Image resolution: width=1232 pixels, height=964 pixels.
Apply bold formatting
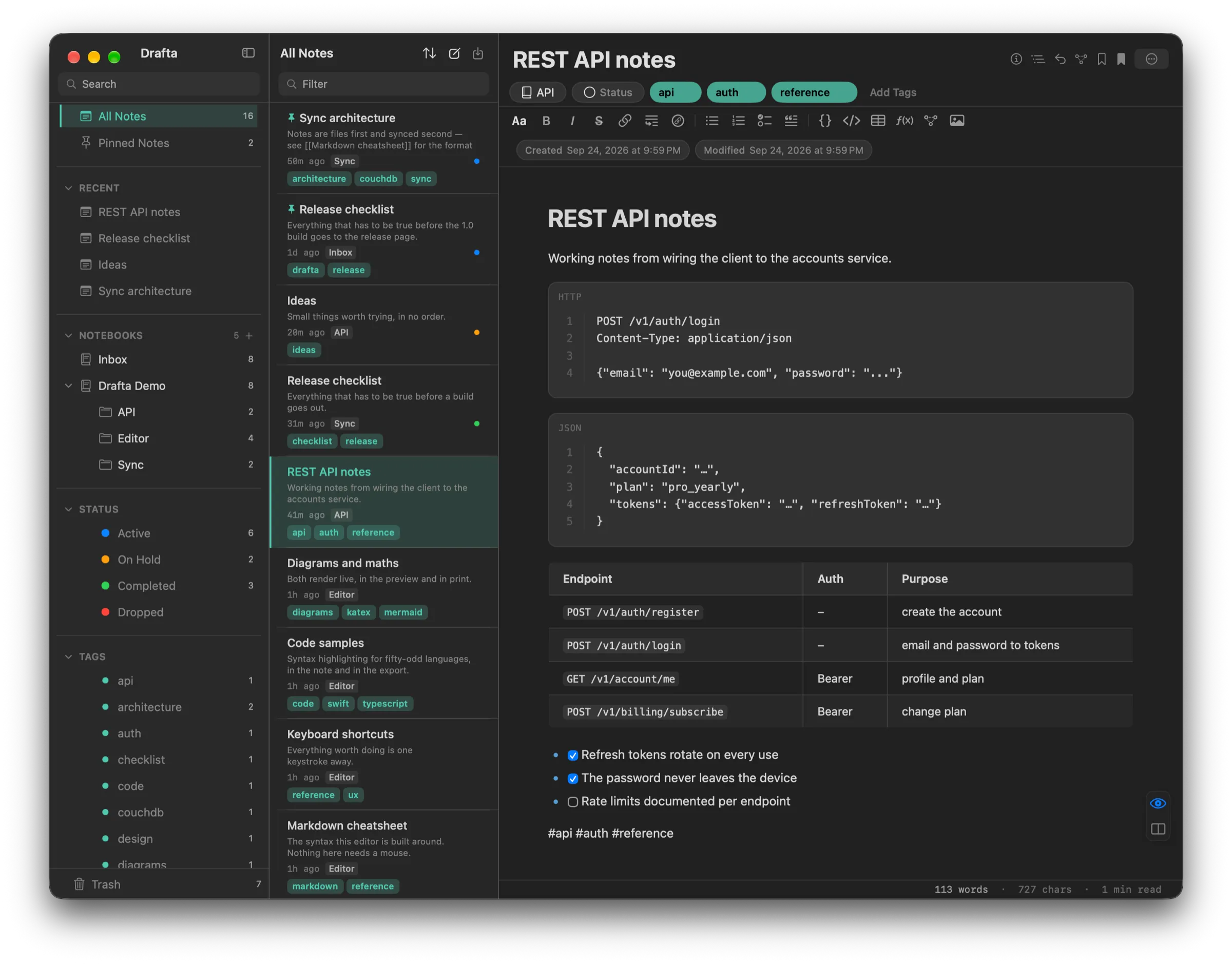click(546, 121)
